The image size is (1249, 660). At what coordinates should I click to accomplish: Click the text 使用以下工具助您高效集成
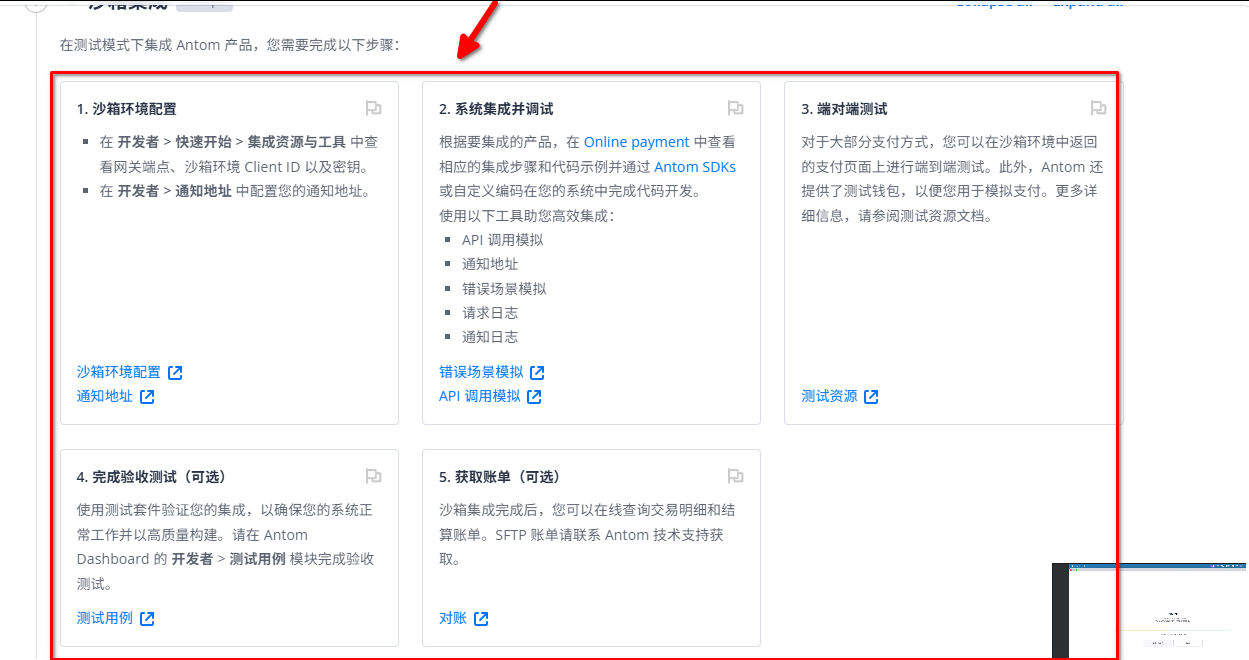tap(526, 215)
